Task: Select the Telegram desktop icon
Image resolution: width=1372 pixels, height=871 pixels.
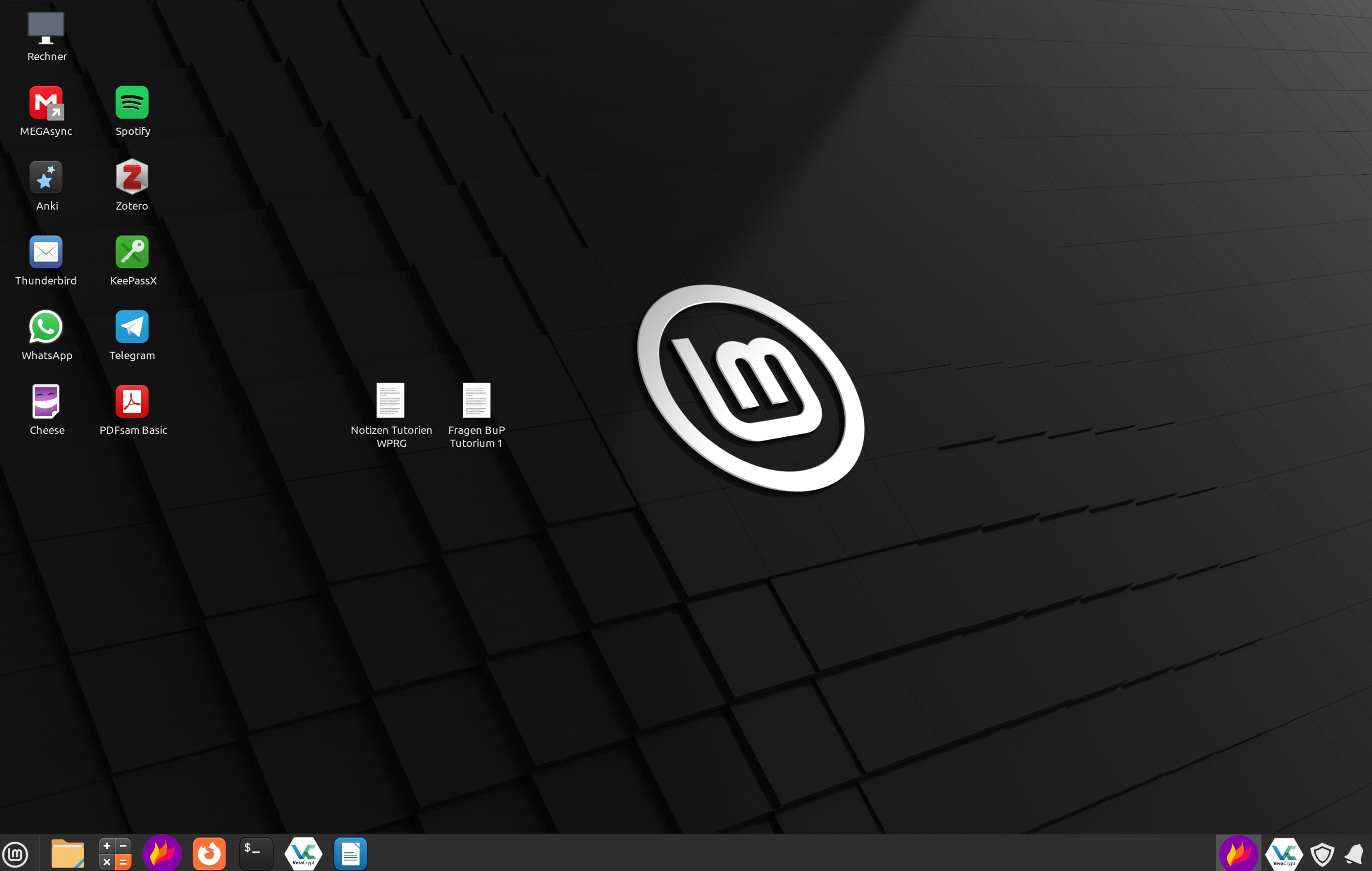Action: 132,327
